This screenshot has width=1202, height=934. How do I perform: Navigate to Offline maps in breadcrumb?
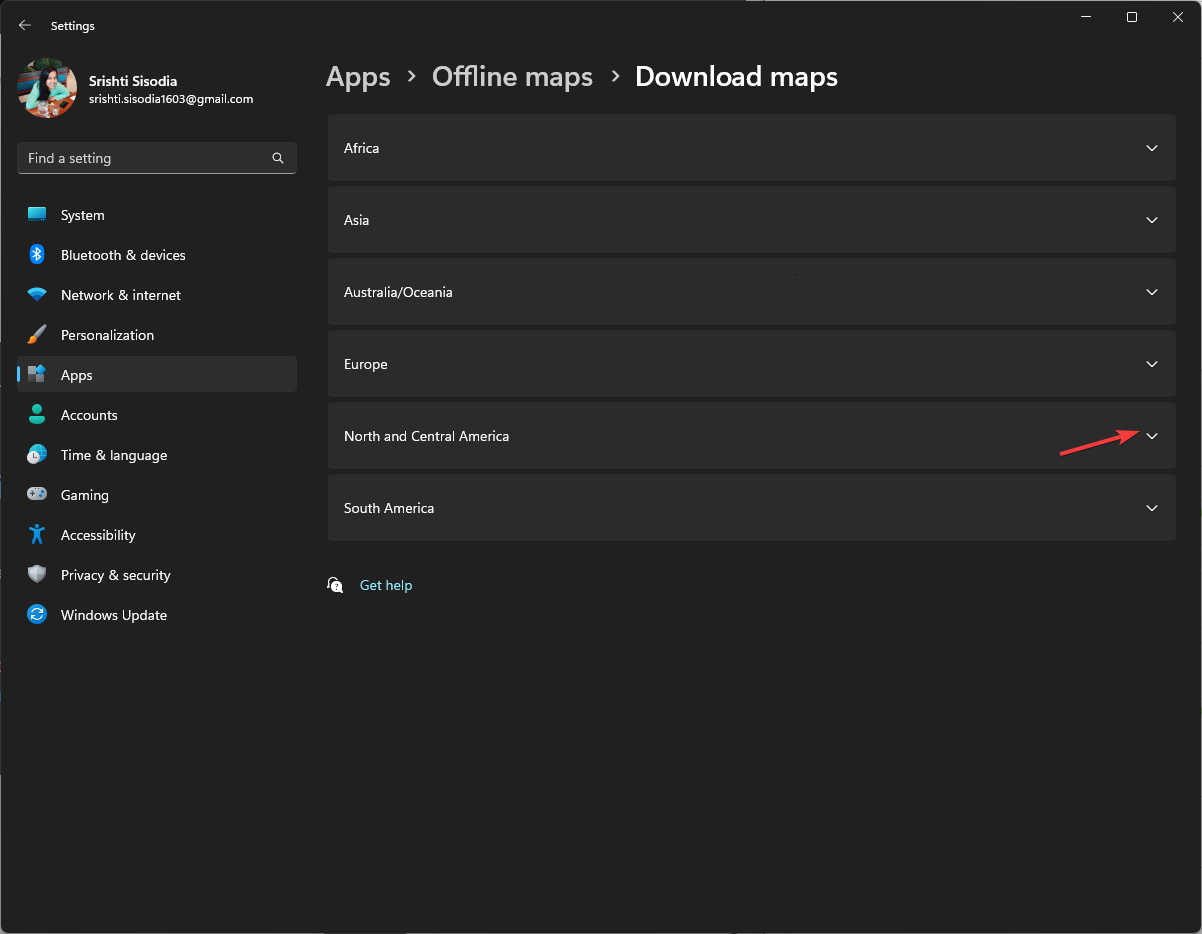(512, 77)
